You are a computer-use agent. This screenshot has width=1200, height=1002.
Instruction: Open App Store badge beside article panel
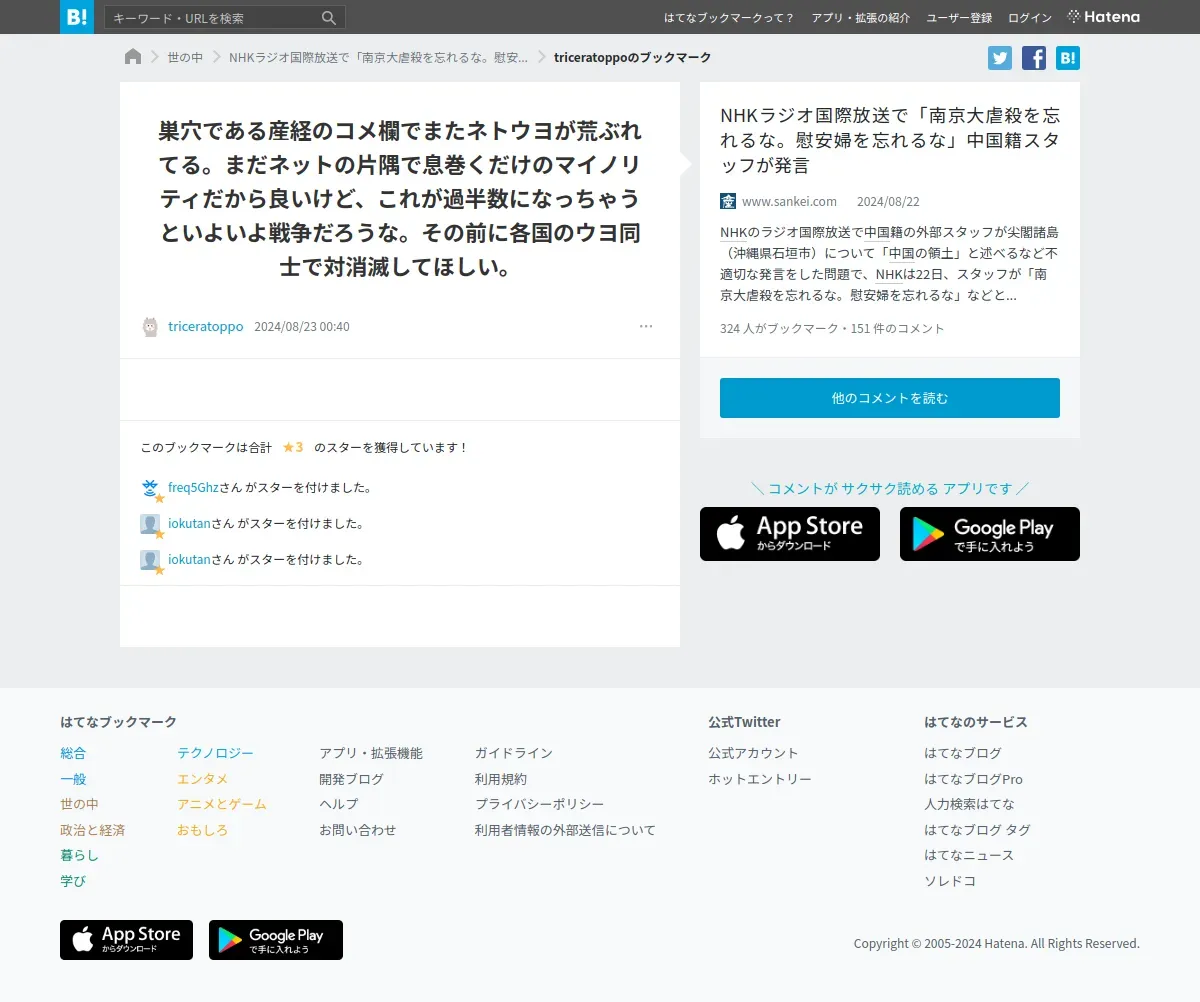pos(790,534)
